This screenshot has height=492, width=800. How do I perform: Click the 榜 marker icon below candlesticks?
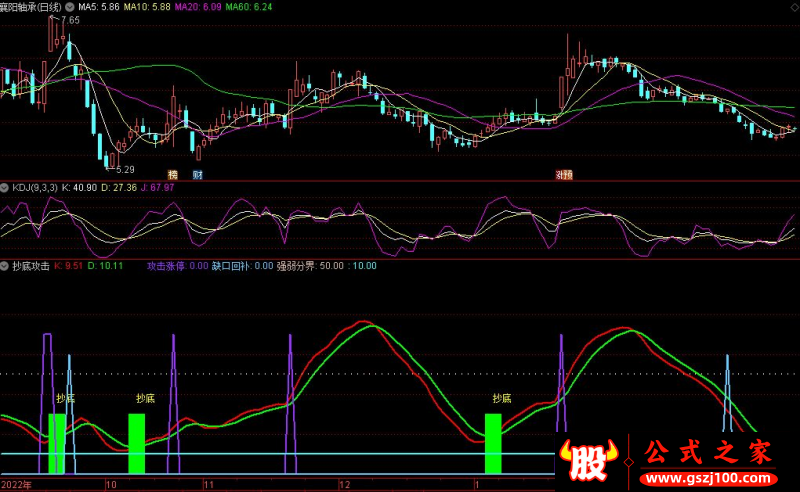pos(172,174)
